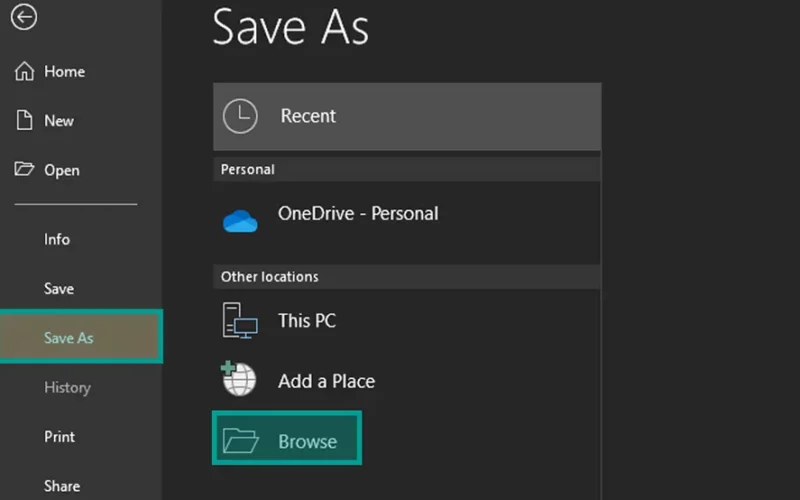Screen dimensions: 800x500
Task: Select This PC as save location
Action: tap(407, 321)
